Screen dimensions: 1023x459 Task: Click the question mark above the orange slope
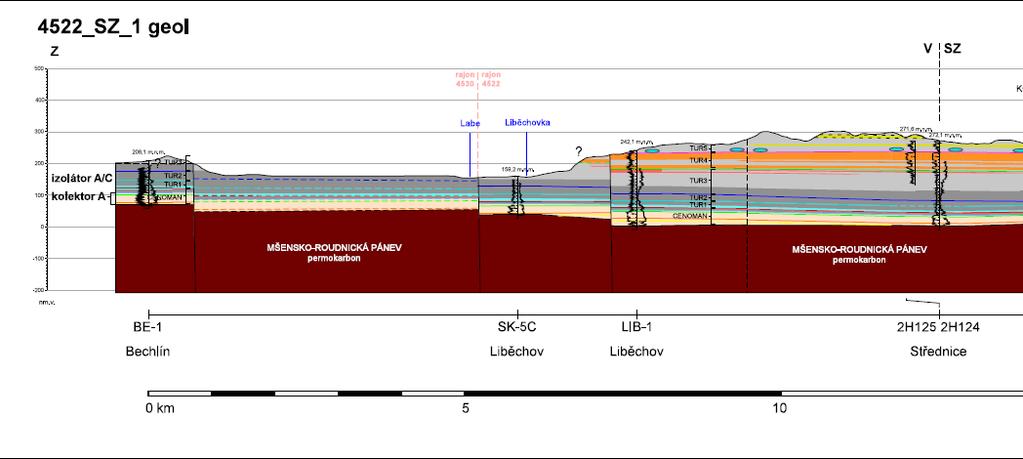[x=579, y=152]
